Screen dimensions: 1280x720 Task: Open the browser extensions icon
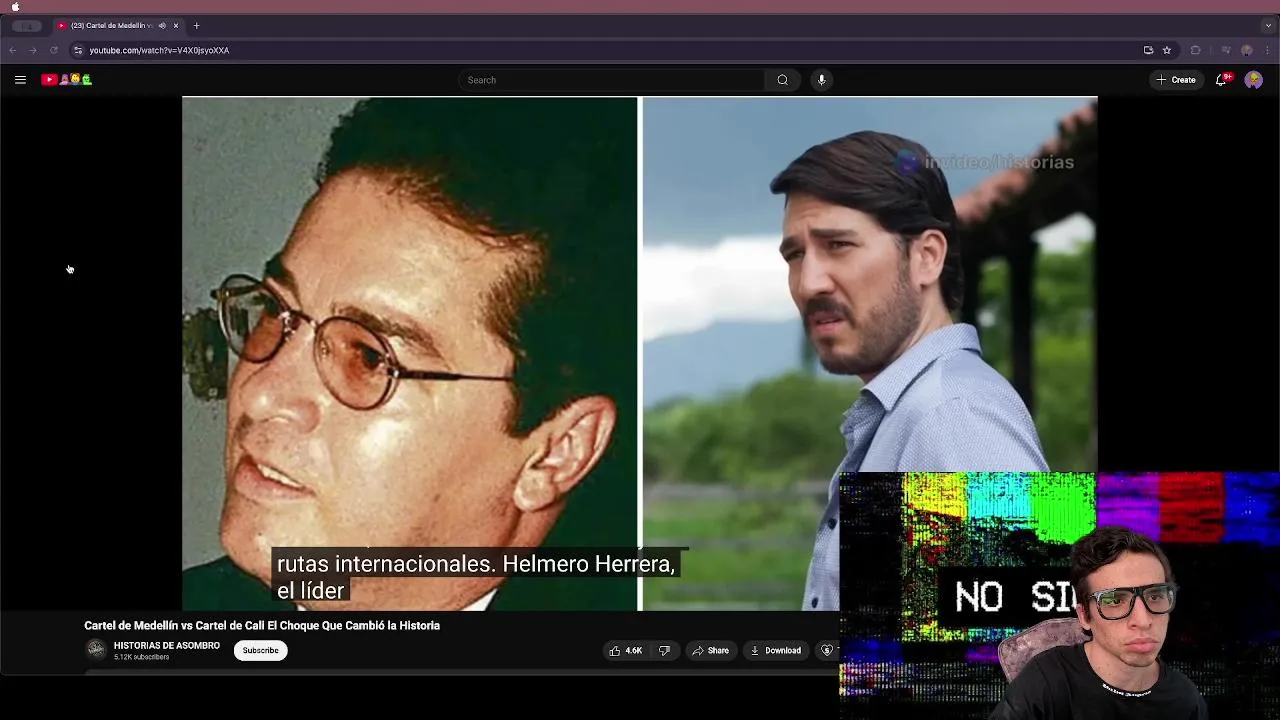pyautogui.click(x=1196, y=50)
